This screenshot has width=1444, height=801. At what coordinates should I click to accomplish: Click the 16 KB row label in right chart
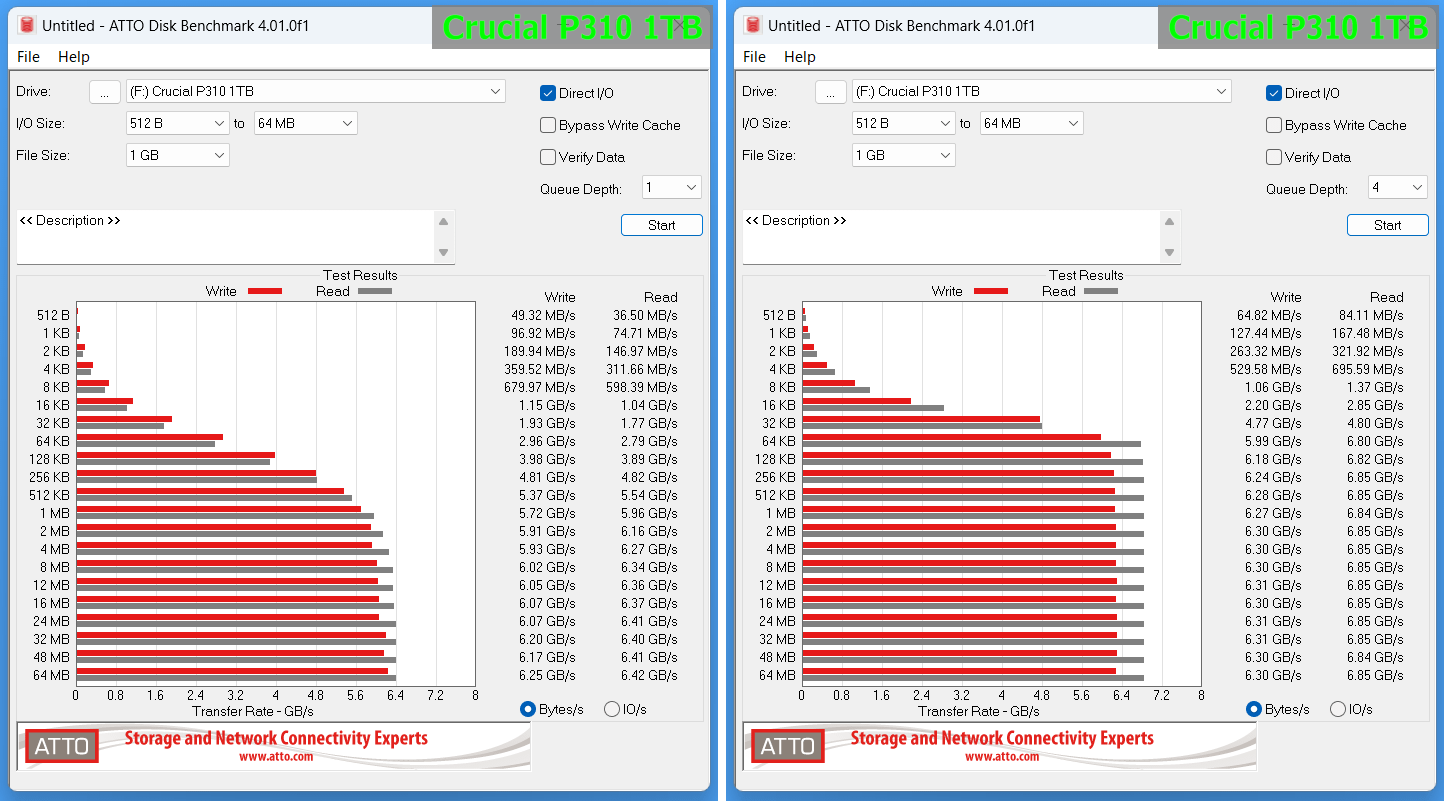click(x=778, y=405)
